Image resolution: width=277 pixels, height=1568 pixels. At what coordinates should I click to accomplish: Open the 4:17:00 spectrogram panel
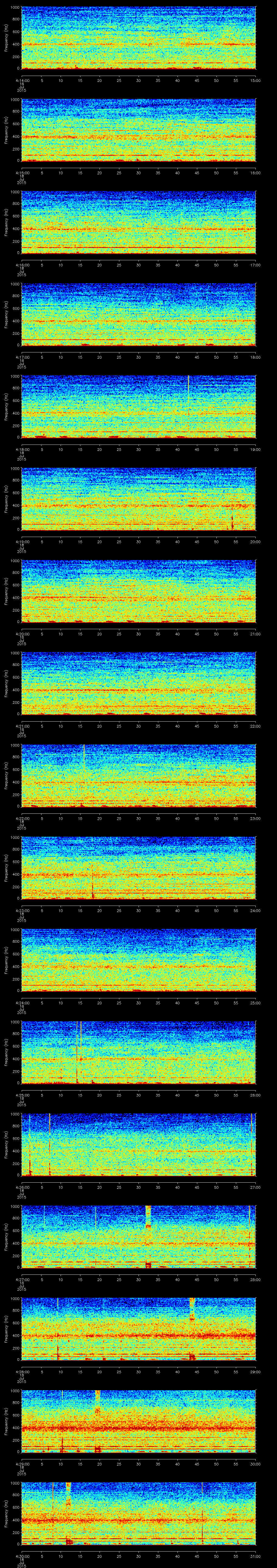[x=139, y=315]
